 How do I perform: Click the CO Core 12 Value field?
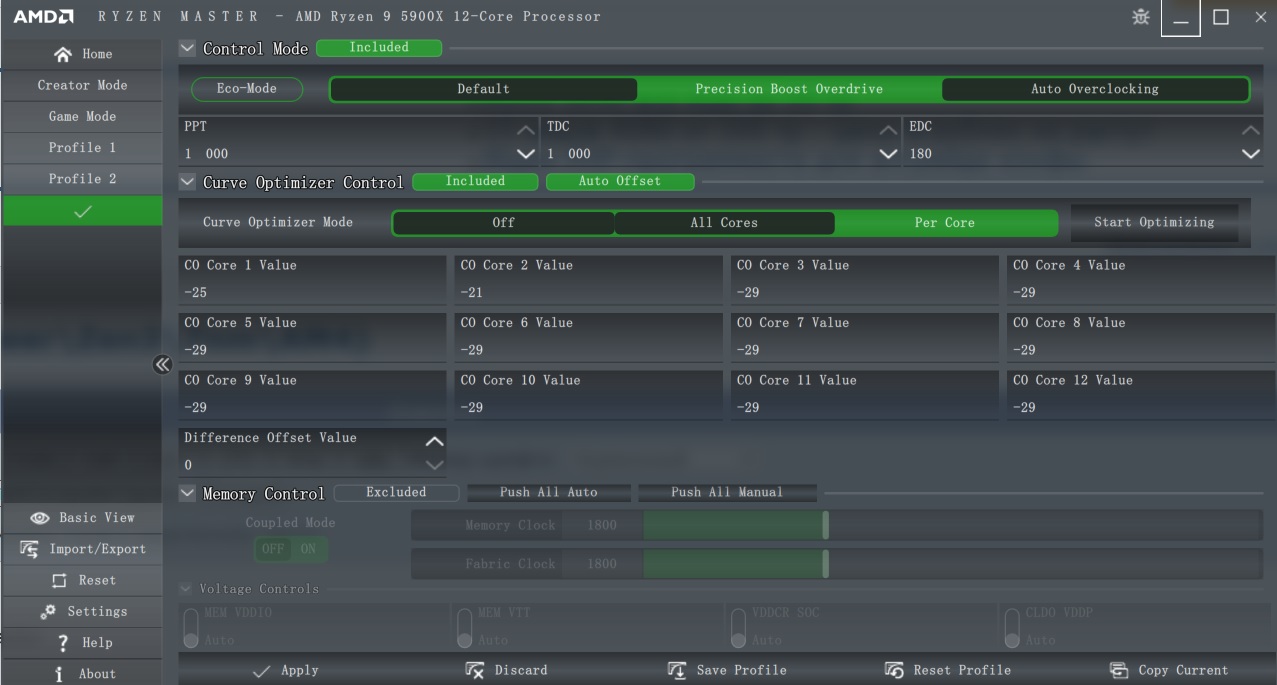[1141, 395]
